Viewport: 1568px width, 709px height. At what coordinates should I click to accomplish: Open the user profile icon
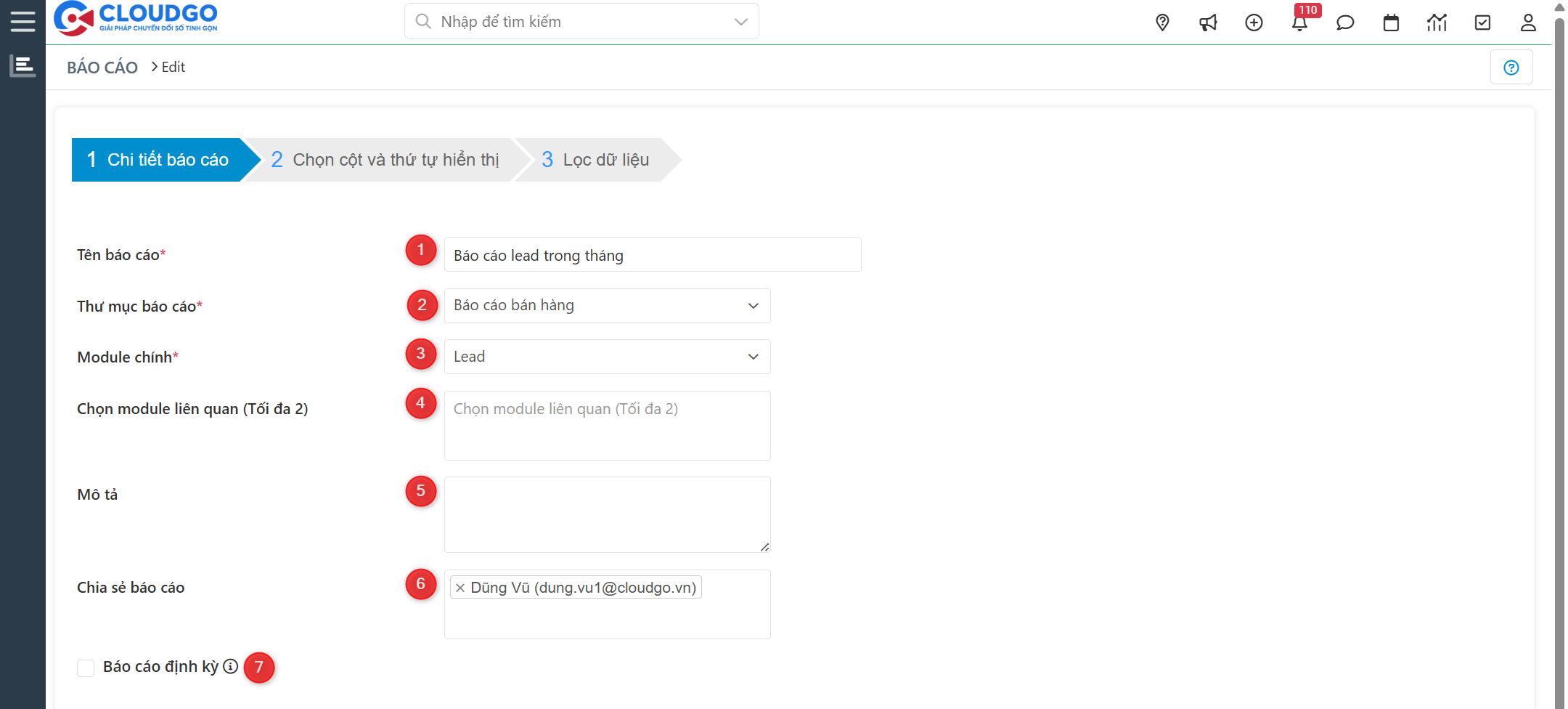tap(1528, 23)
